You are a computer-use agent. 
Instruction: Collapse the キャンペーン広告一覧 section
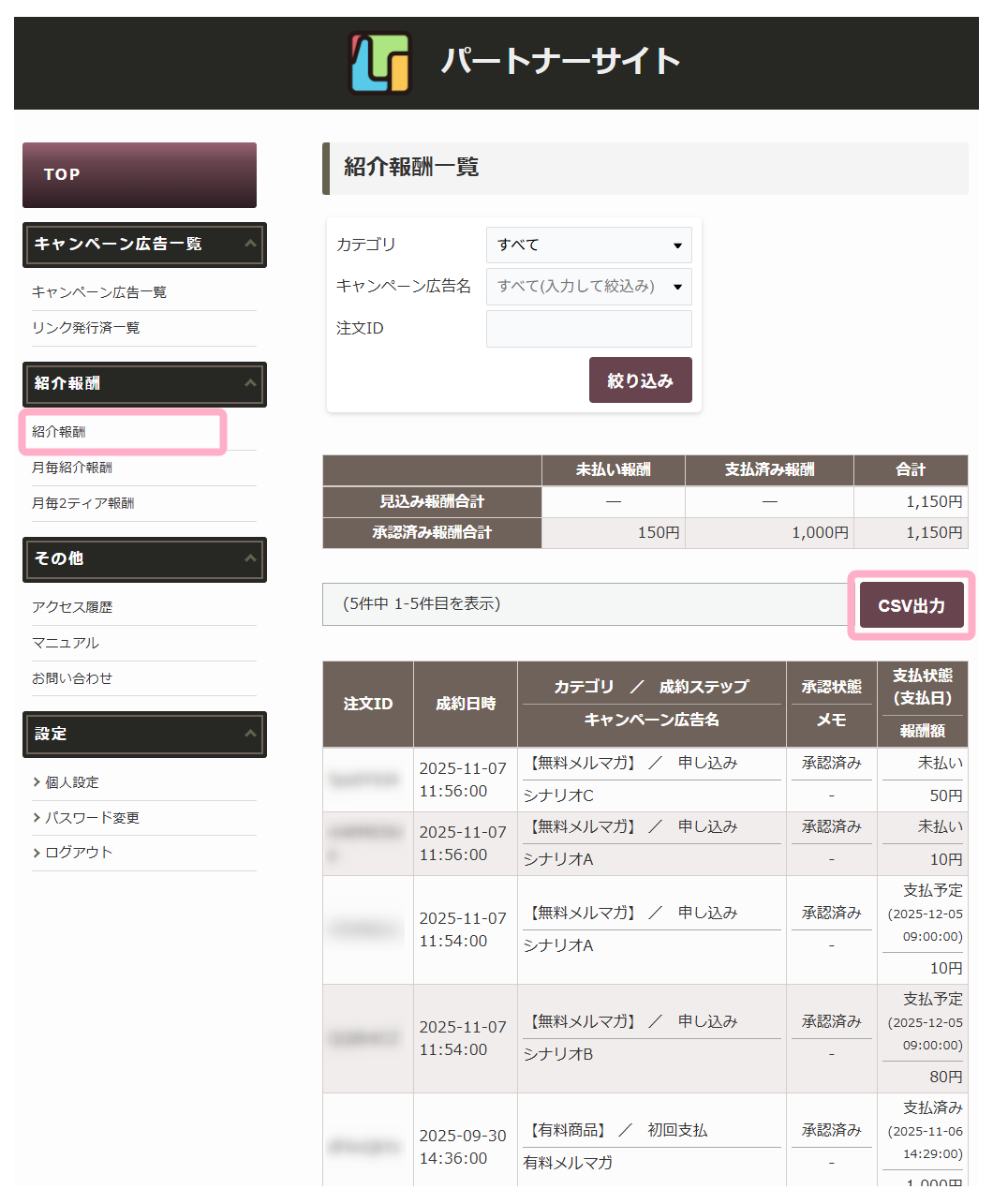click(x=249, y=245)
